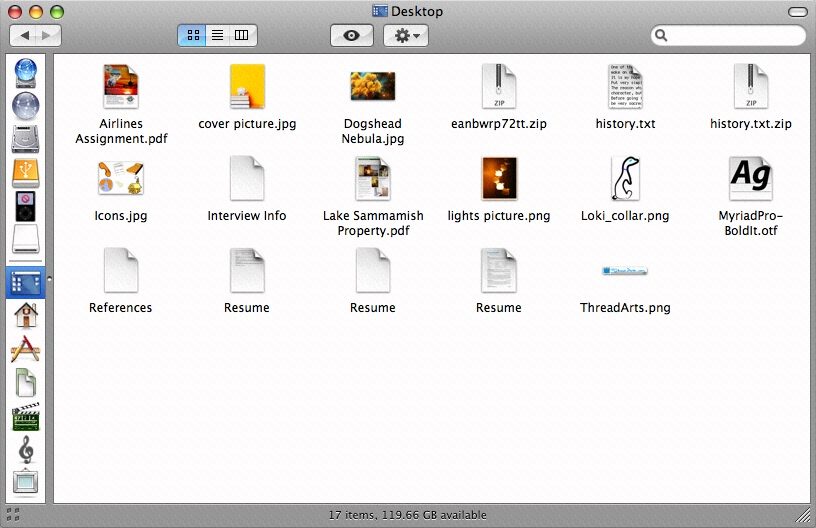Click the Desktop window title

417,11
